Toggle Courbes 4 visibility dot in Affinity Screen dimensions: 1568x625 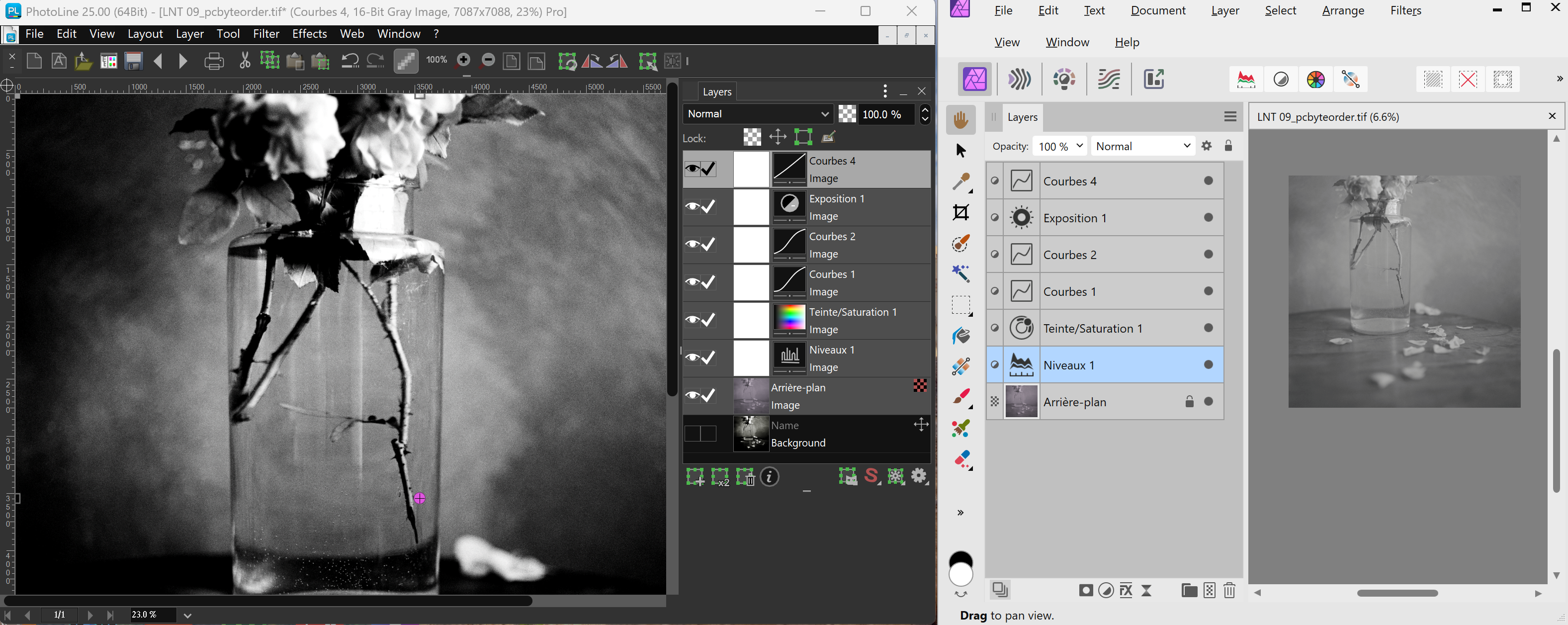(x=1208, y=181)
